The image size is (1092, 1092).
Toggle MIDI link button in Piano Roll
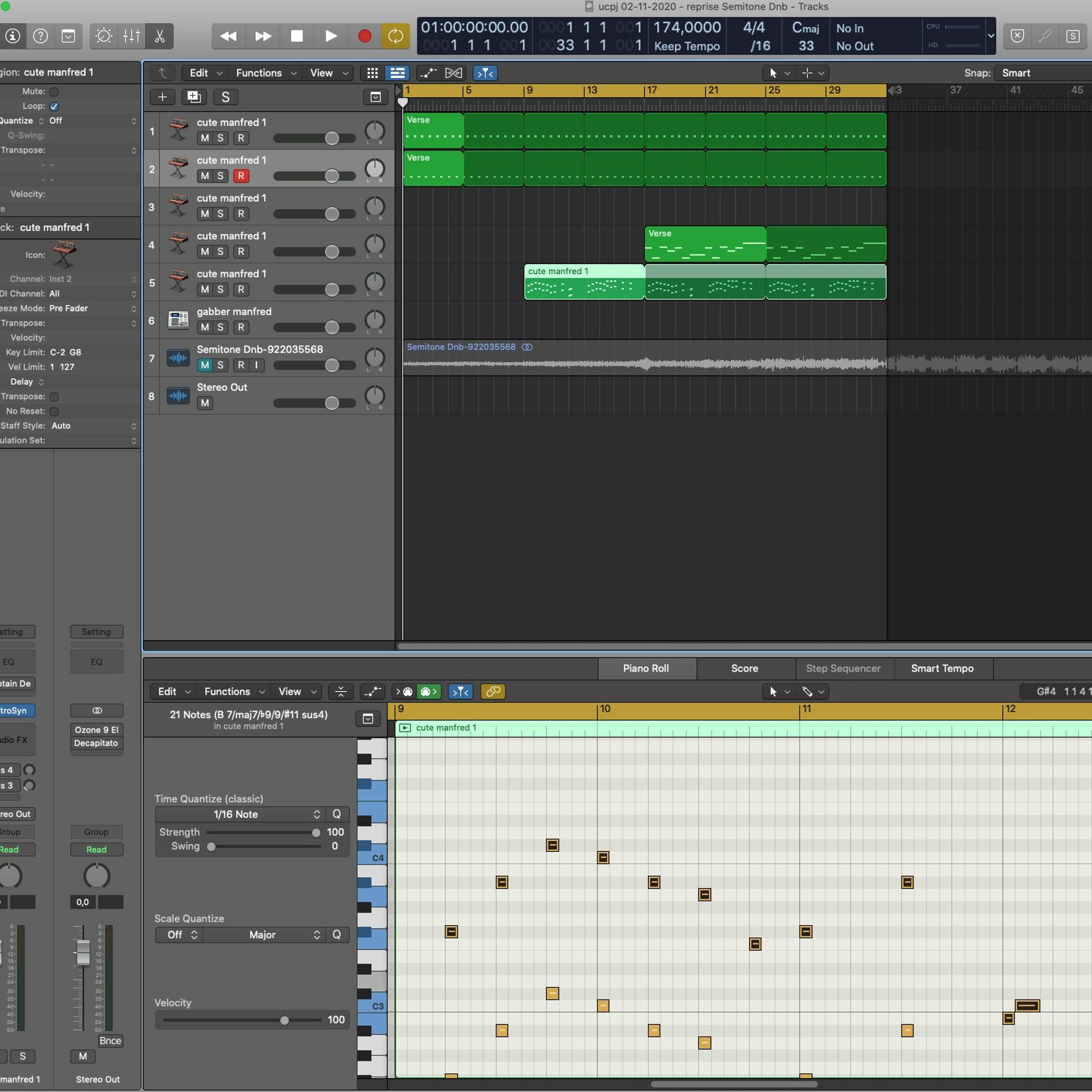tap(492, 691)
